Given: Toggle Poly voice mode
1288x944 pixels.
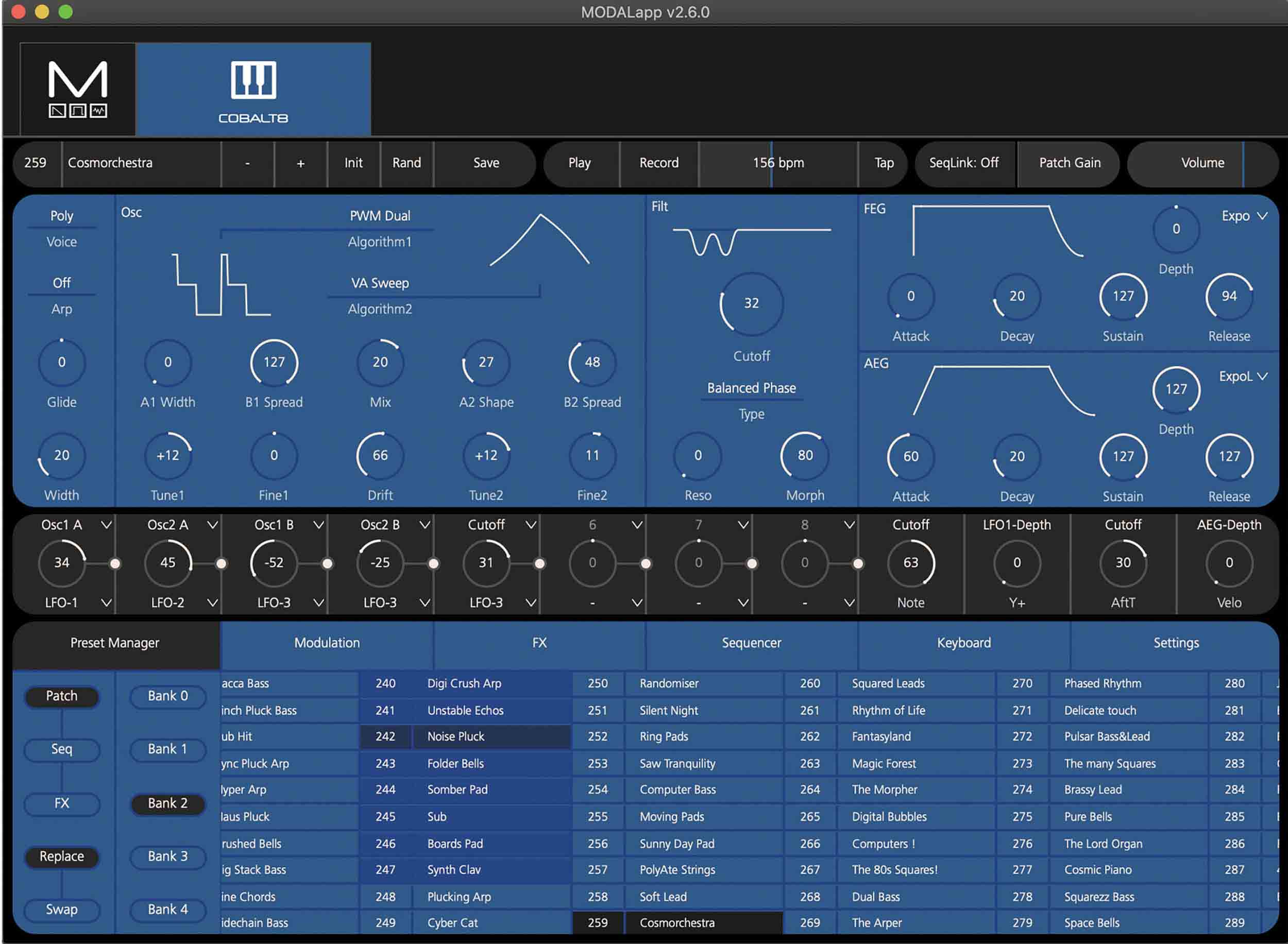Looking at the screenshot, I should point(61,215).
